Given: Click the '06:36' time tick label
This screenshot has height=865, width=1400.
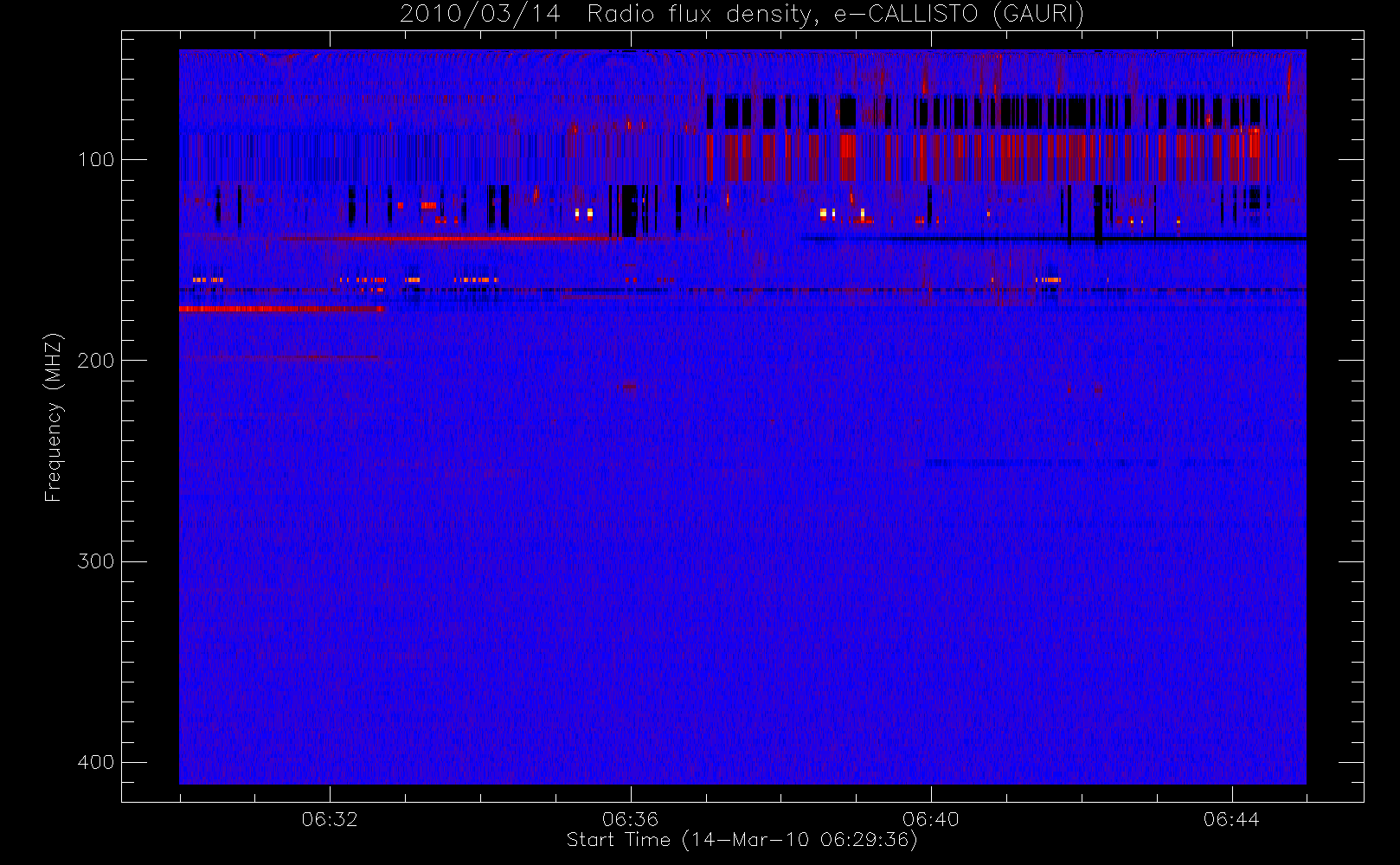Looking at the screenshot, I should pyautogui.click(x=631, y=819).
